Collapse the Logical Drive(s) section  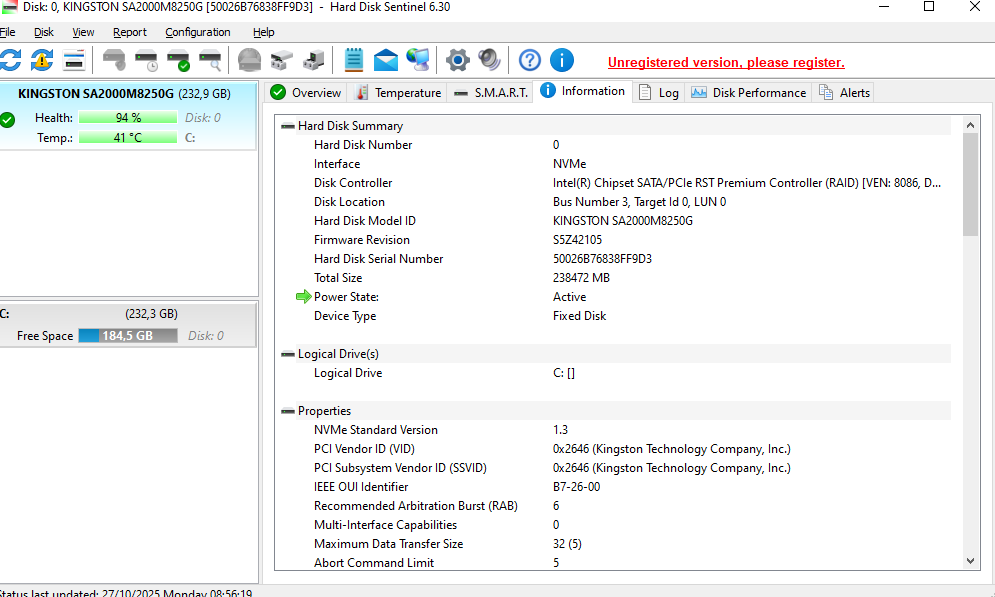(x=288, y=354)
